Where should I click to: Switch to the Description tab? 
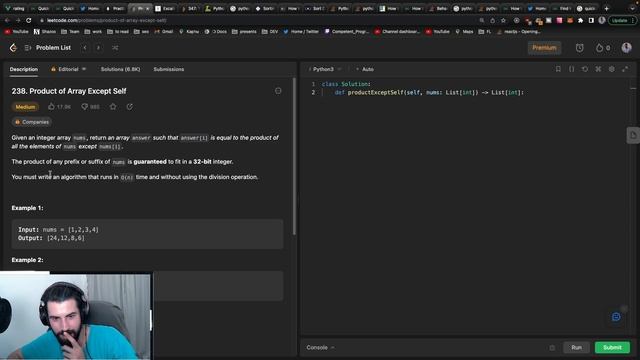(24, 69)
